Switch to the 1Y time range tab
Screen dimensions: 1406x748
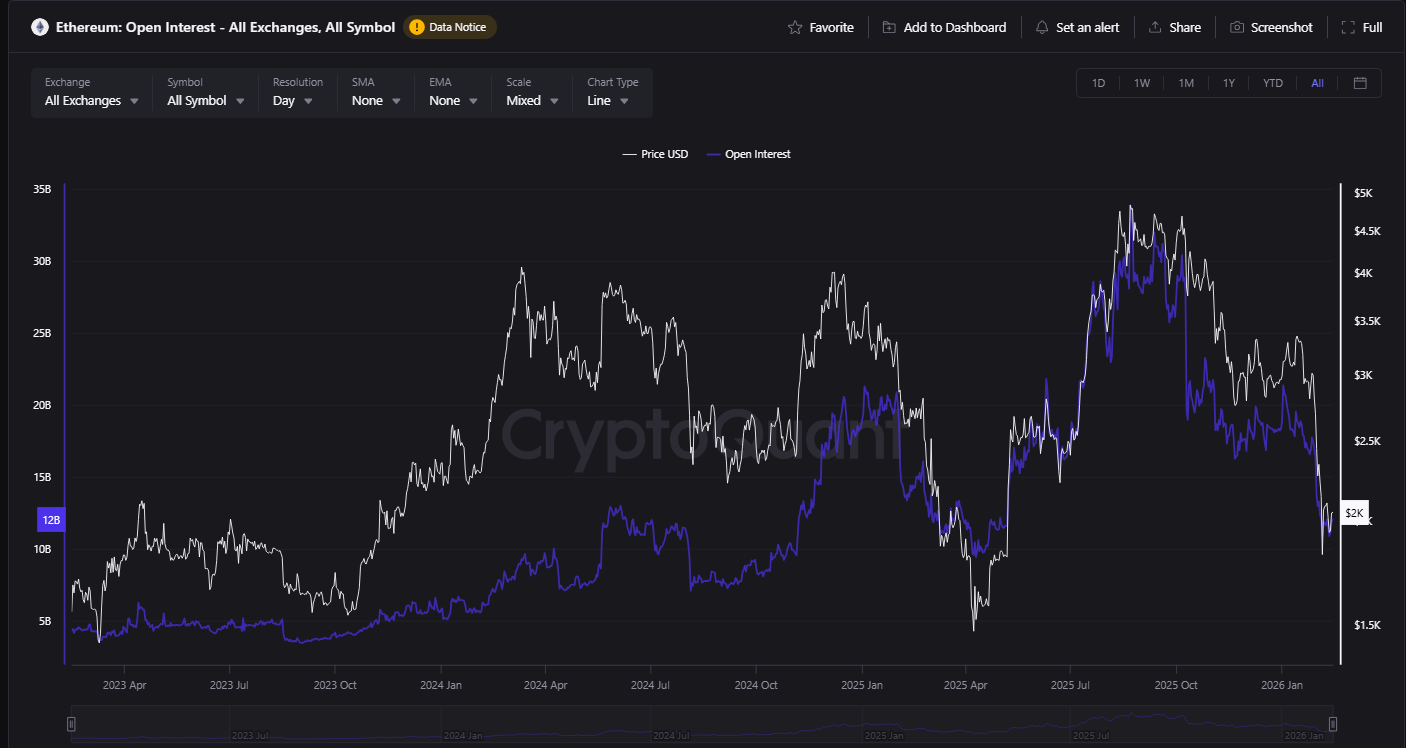1229,83
